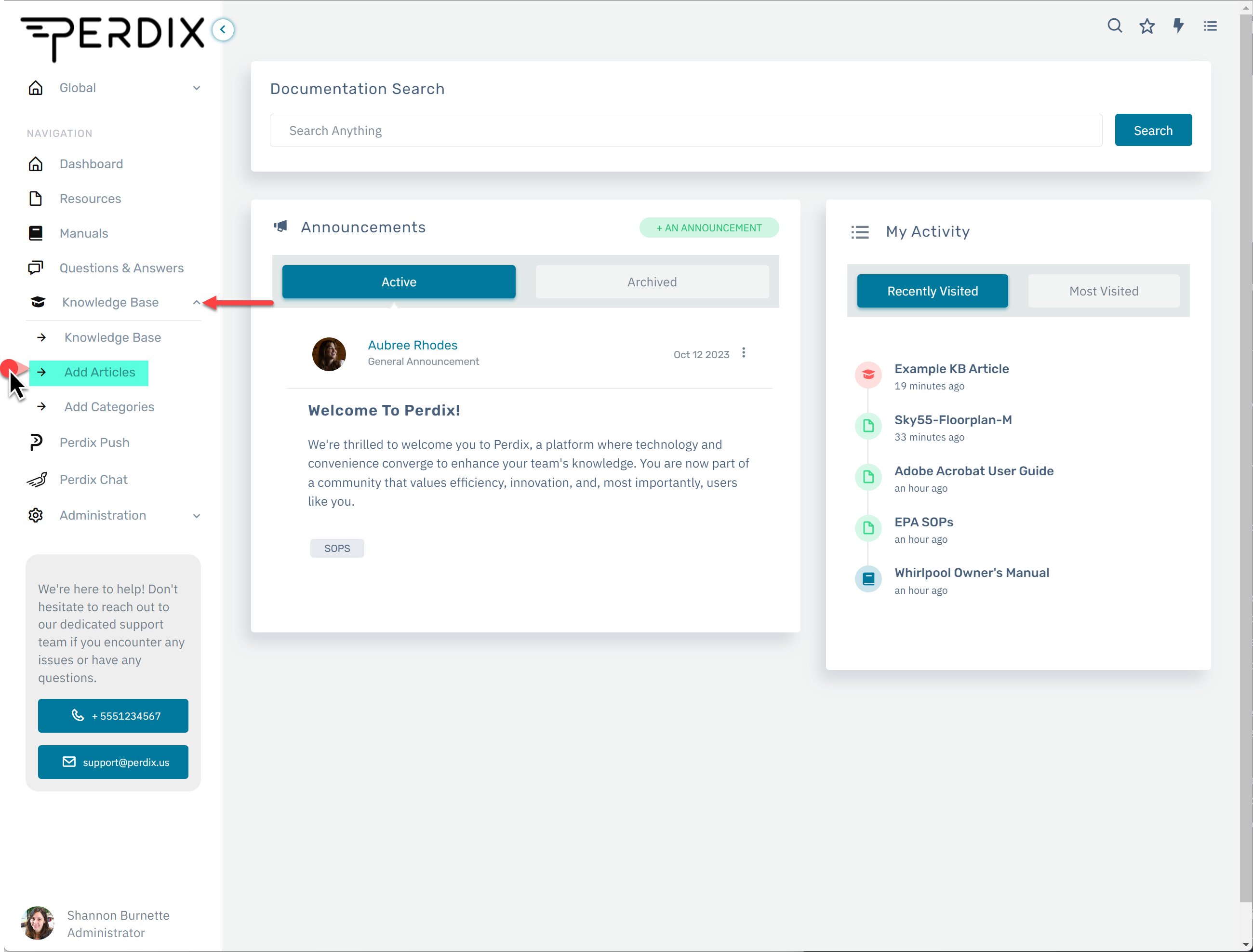Click the Welcome To Perdix! heading
This screenshot has width=1253, height=952.
[384, 410]
